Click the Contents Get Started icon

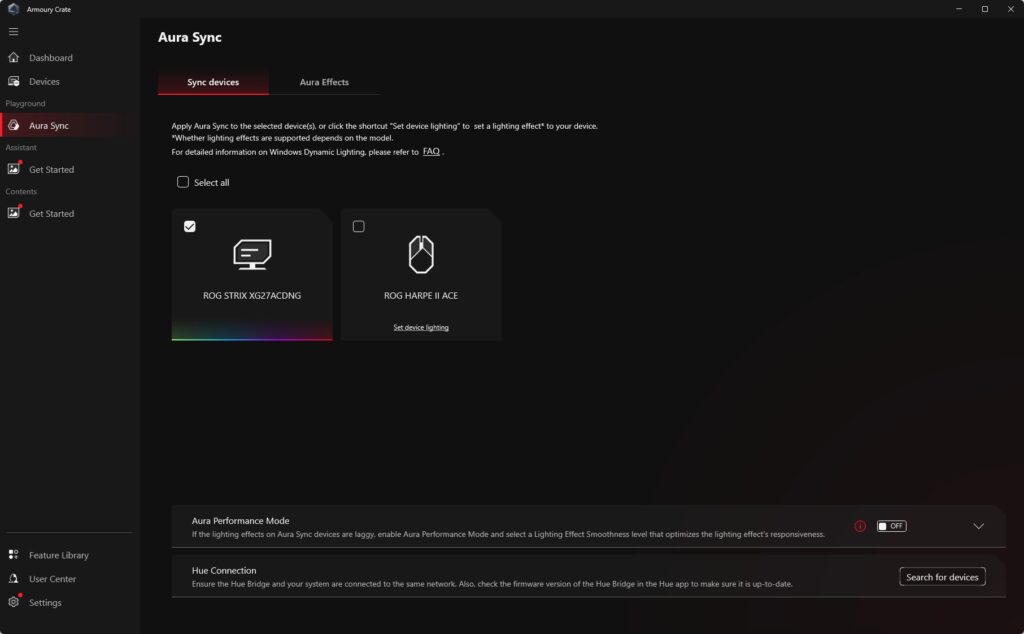pos(14,212)
